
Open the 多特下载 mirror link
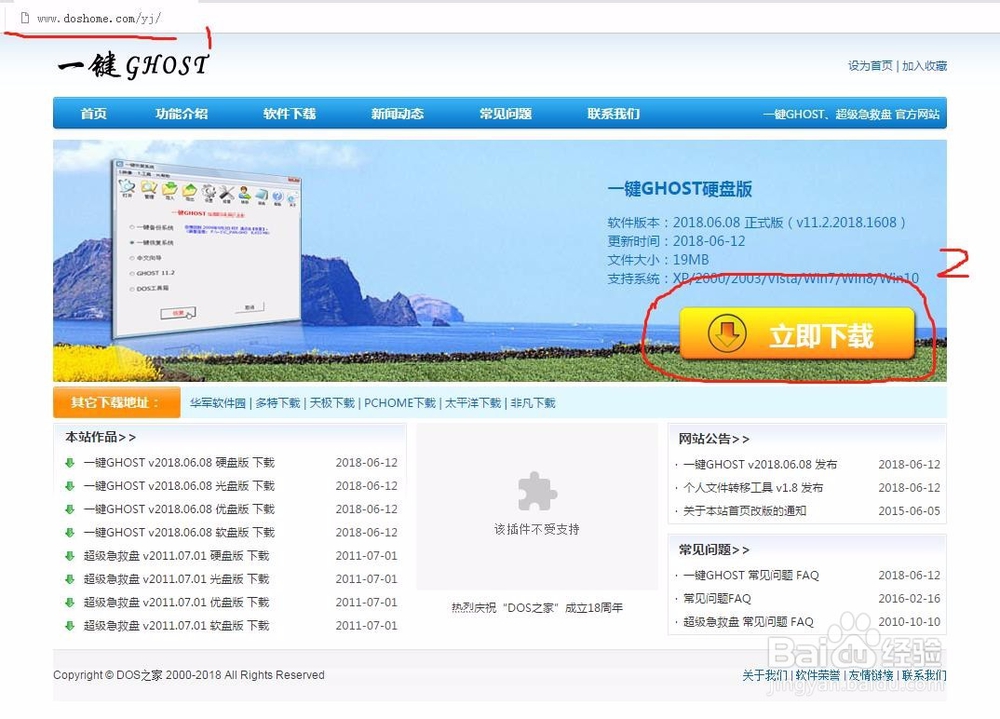pyautogui.click(x=277, y=403)
